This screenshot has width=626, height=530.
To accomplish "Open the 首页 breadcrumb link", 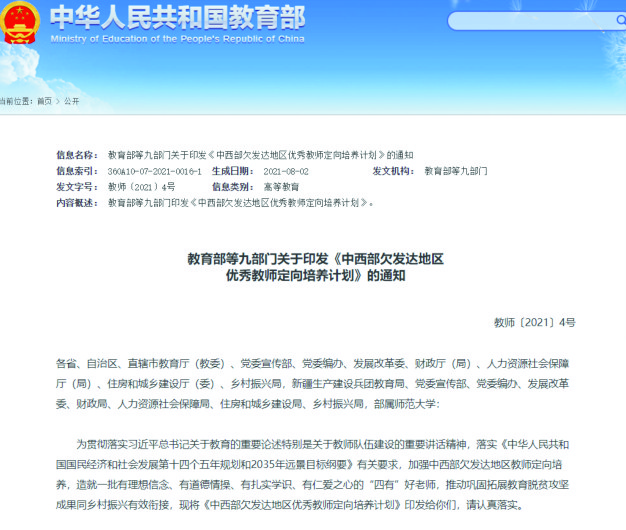I will [x=44, y=101].
